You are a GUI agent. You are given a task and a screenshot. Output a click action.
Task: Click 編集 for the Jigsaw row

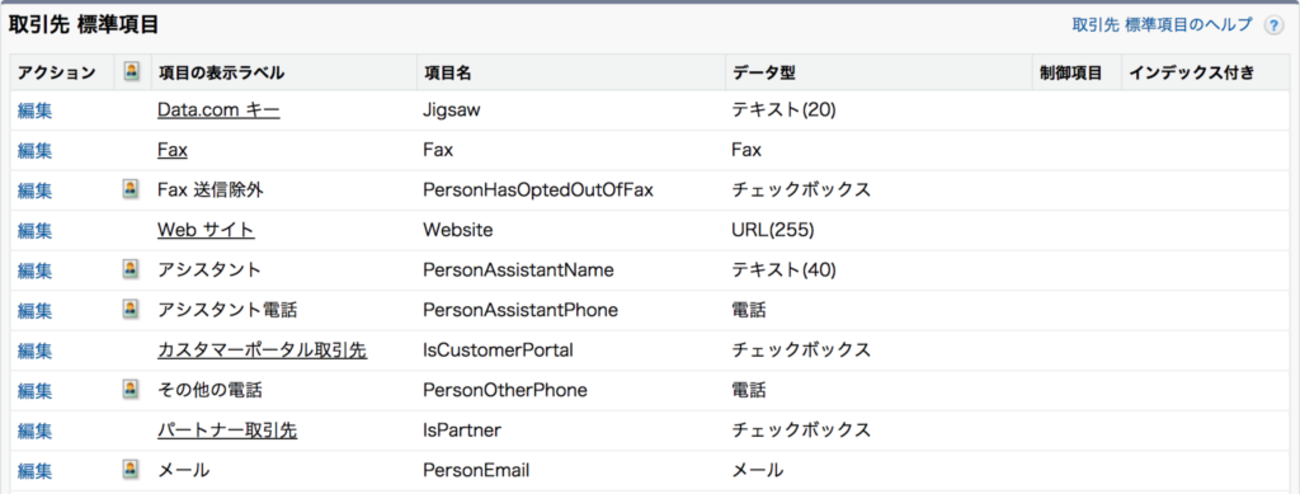pos(35,110)
